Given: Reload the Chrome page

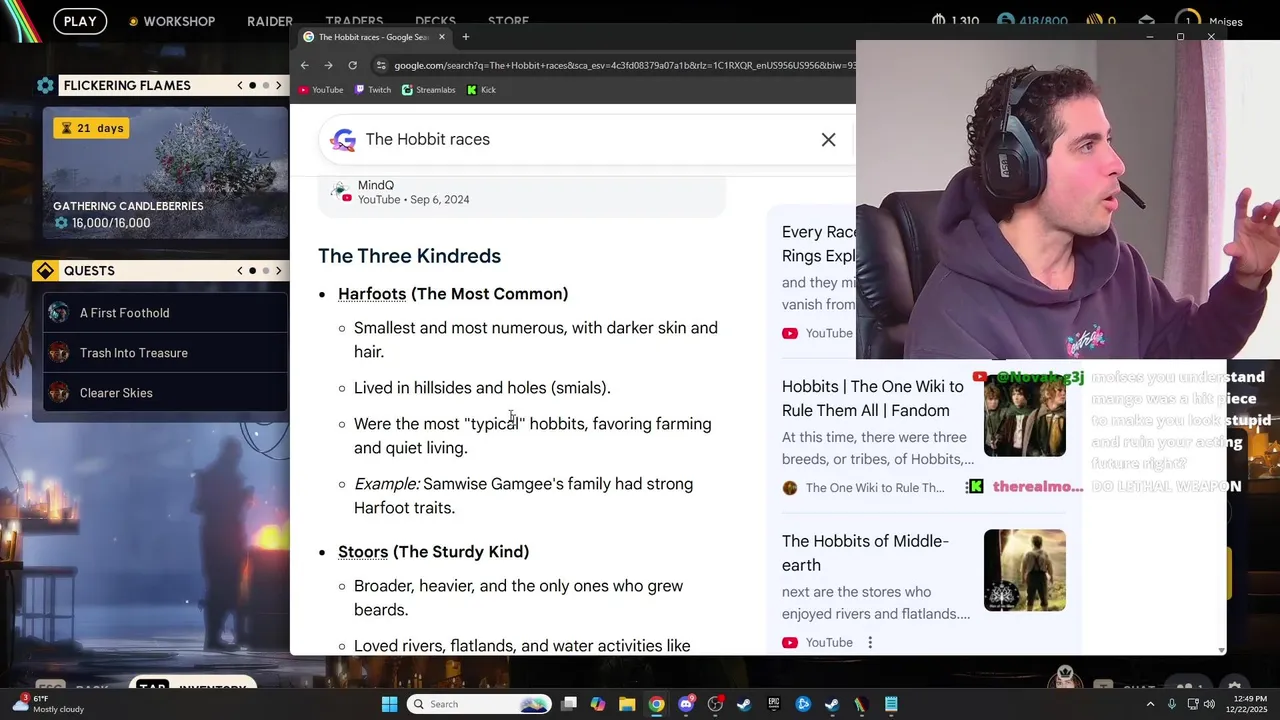Looking at the screenshot, I should pos(352,65).
